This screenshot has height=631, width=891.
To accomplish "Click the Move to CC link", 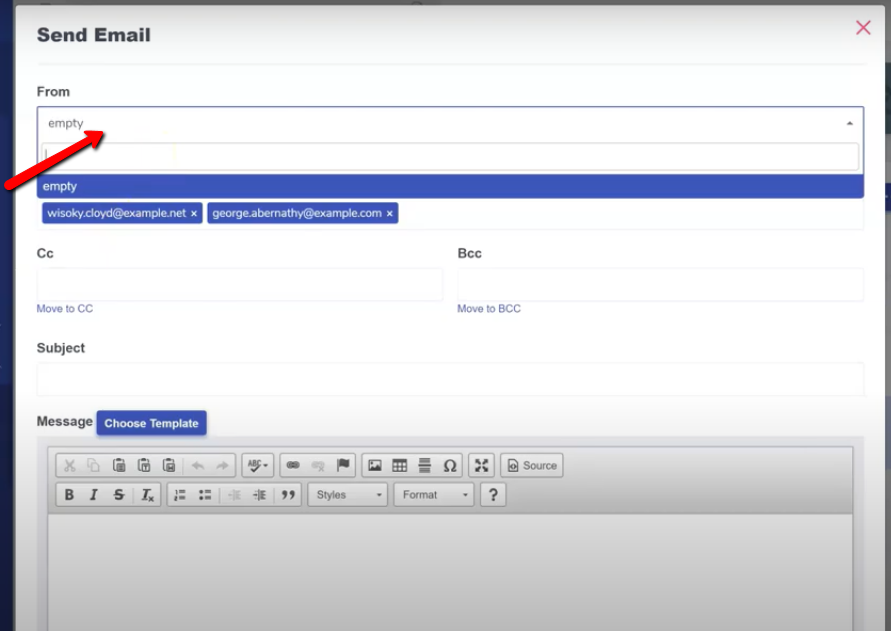I will pyautogui.click(x=65, y=309).
